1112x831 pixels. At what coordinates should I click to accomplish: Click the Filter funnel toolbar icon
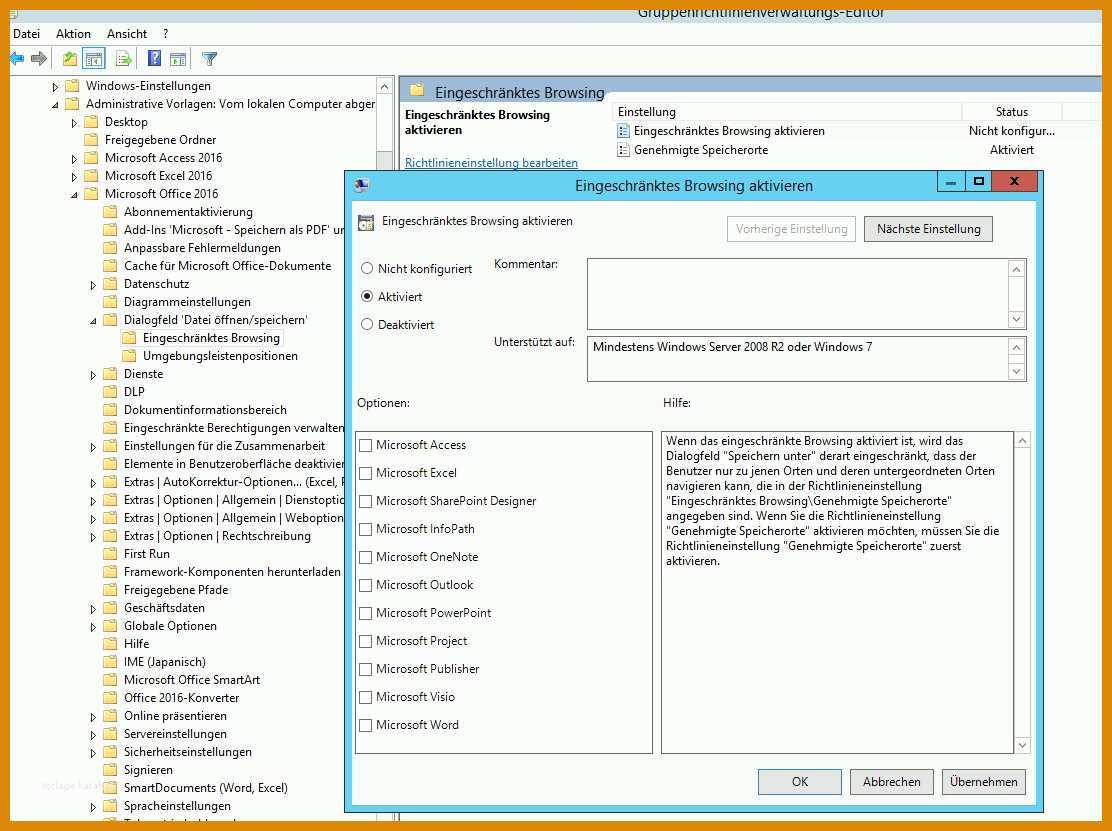click(209, 59)
